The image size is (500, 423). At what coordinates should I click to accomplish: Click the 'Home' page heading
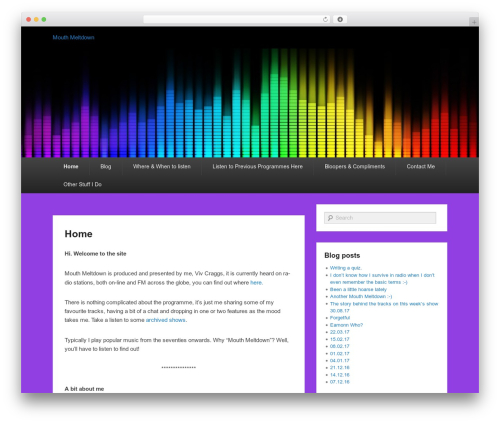[78, 234]
